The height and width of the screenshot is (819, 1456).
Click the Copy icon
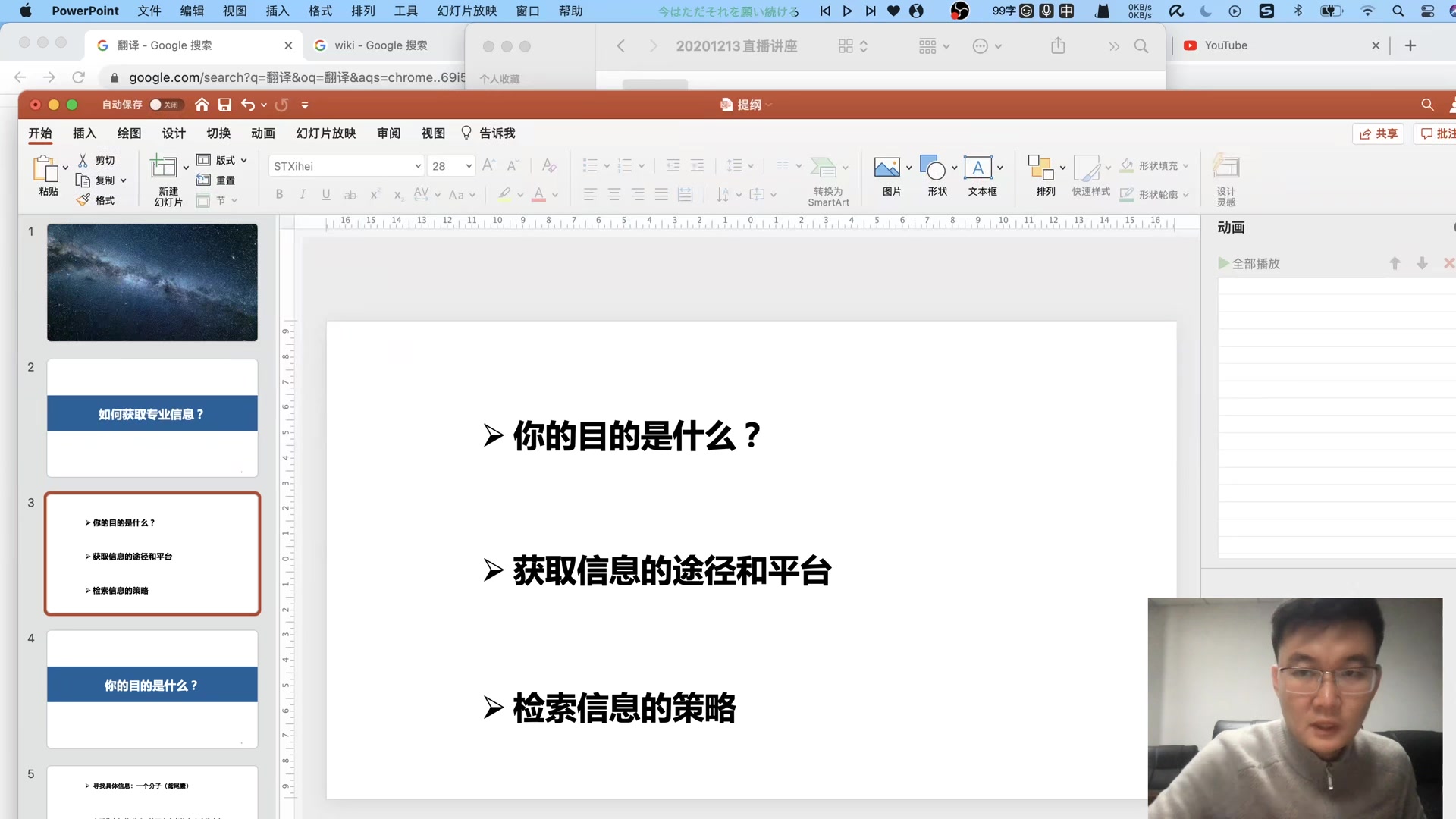pyautogui.click(x=83, y=180)
